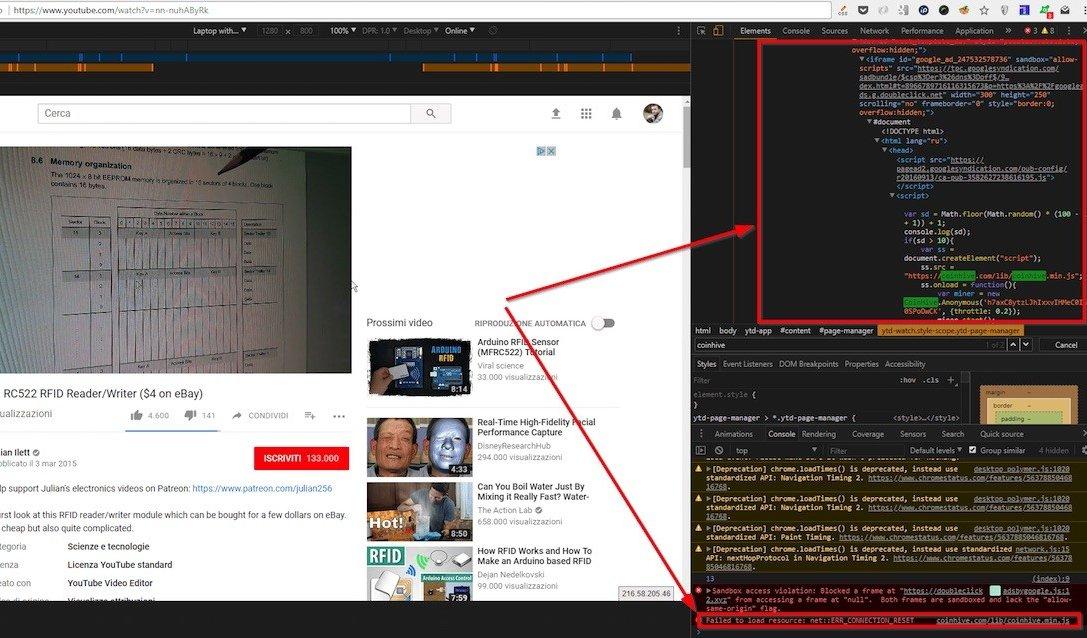Screen dimensions: 1087x638
Task: Click the YouTube search magnifier button
Action: [431, 113]
